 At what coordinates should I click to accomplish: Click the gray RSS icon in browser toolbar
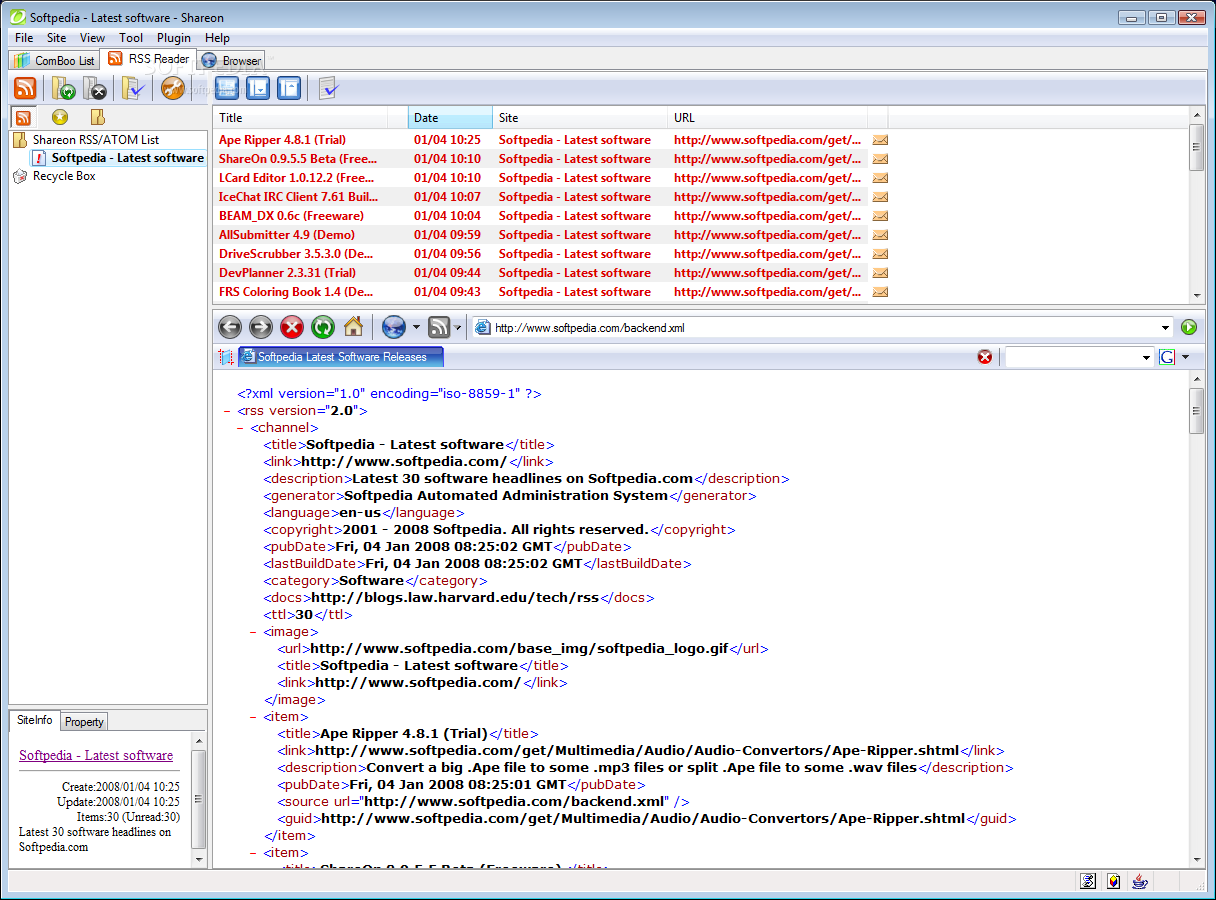tap(438, 326)
